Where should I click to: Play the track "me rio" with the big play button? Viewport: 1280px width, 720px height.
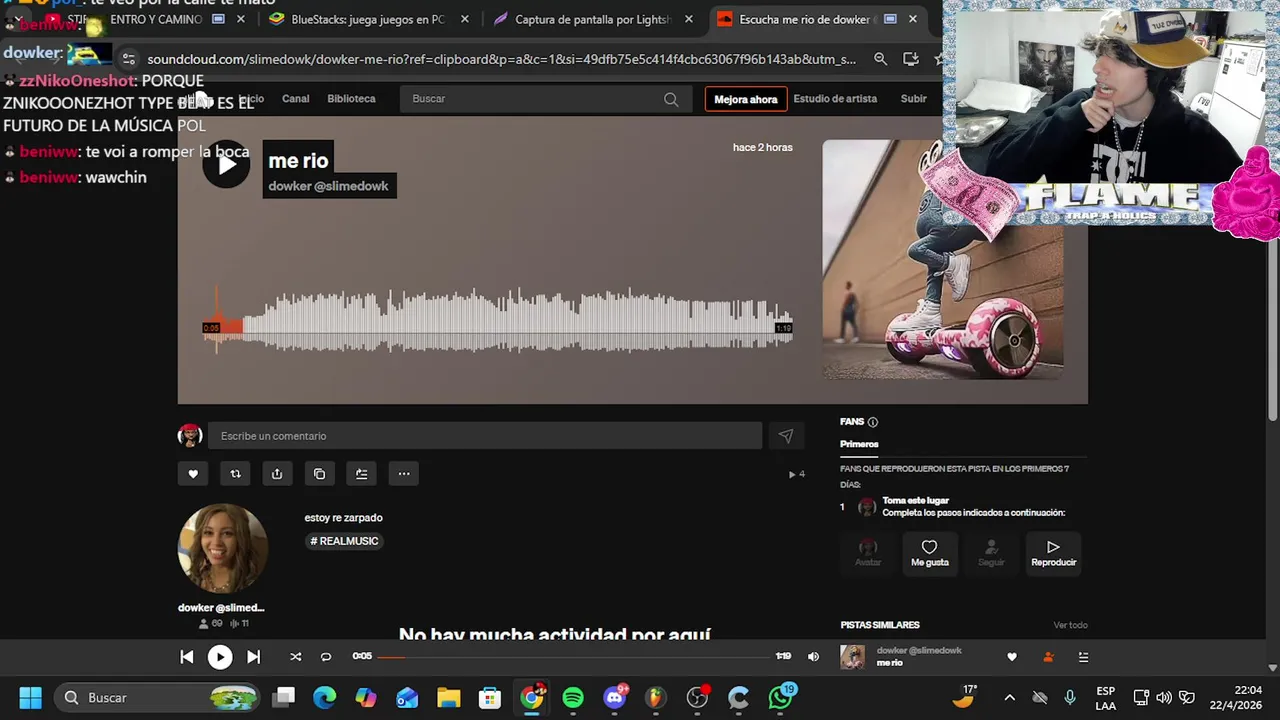pyautogui.click(x=226, y=164)
